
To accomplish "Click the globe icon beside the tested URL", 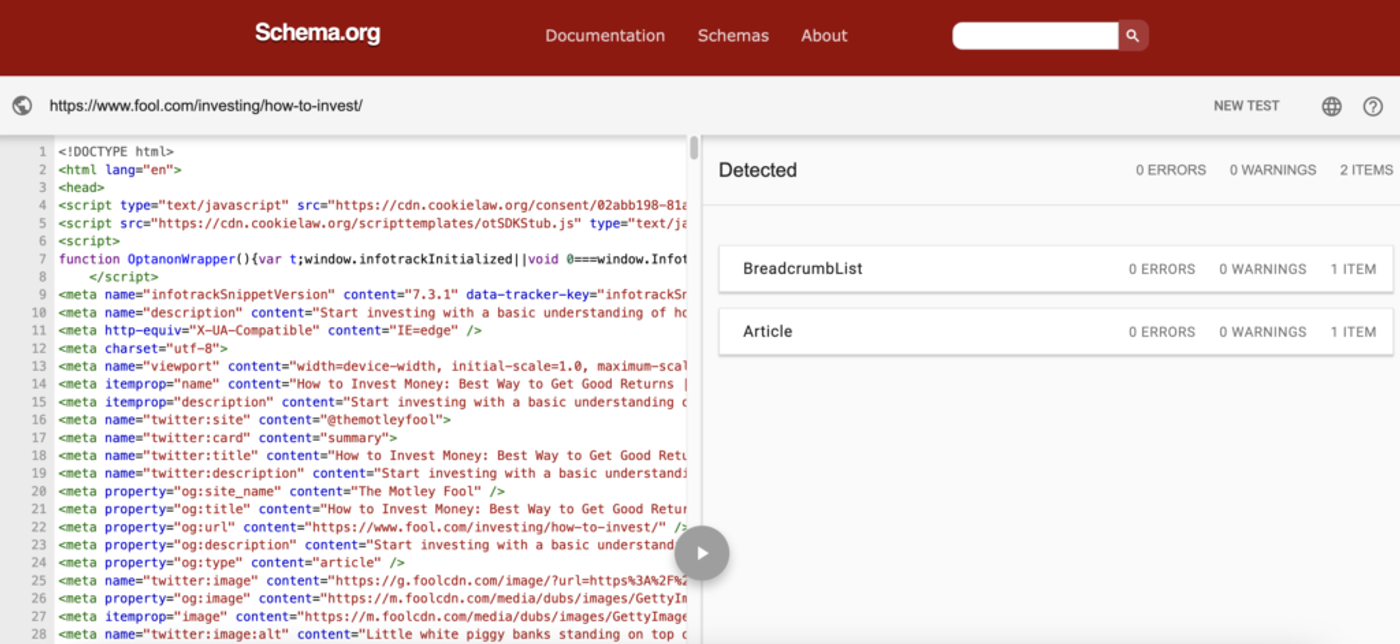I will click(22, 105).
